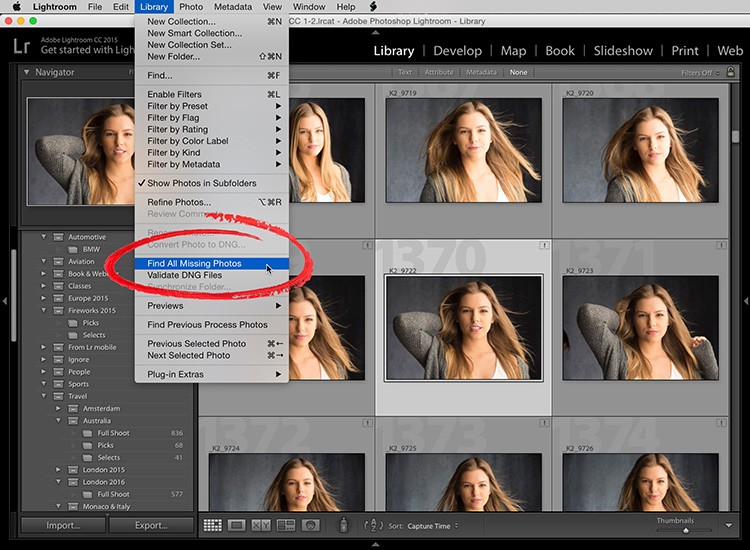Adjust the Thumbnails size slider

click(684, 530)
